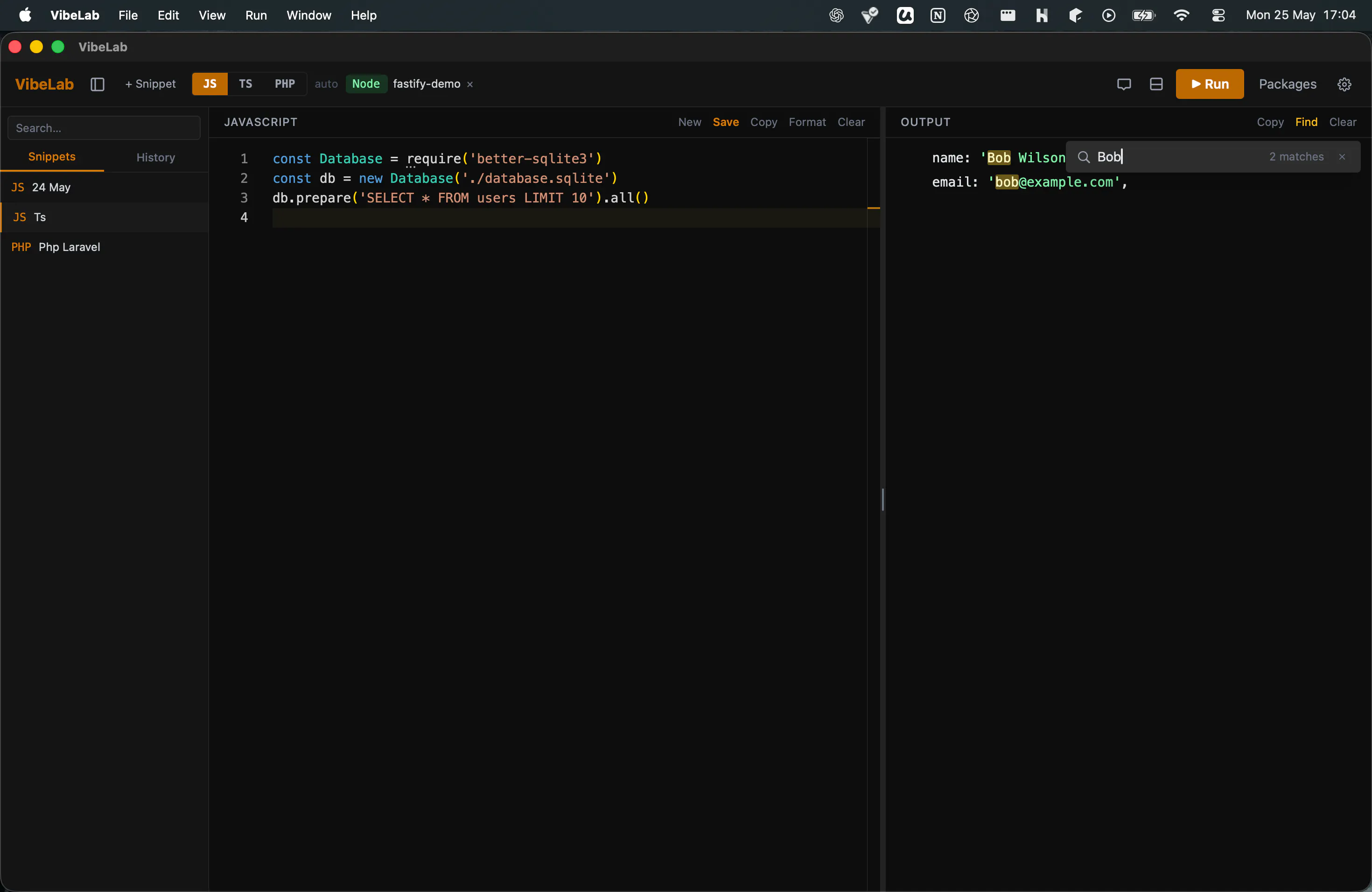This screenshot has width=1372, height=892.
Task: Switch to the History tab
Action: coord(156,157)
